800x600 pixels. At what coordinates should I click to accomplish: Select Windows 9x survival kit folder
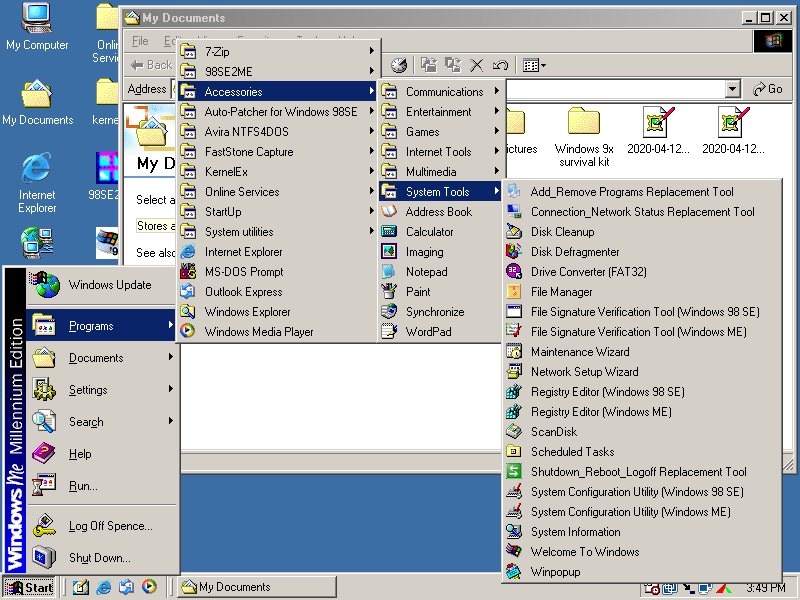(x=584, y=137)
